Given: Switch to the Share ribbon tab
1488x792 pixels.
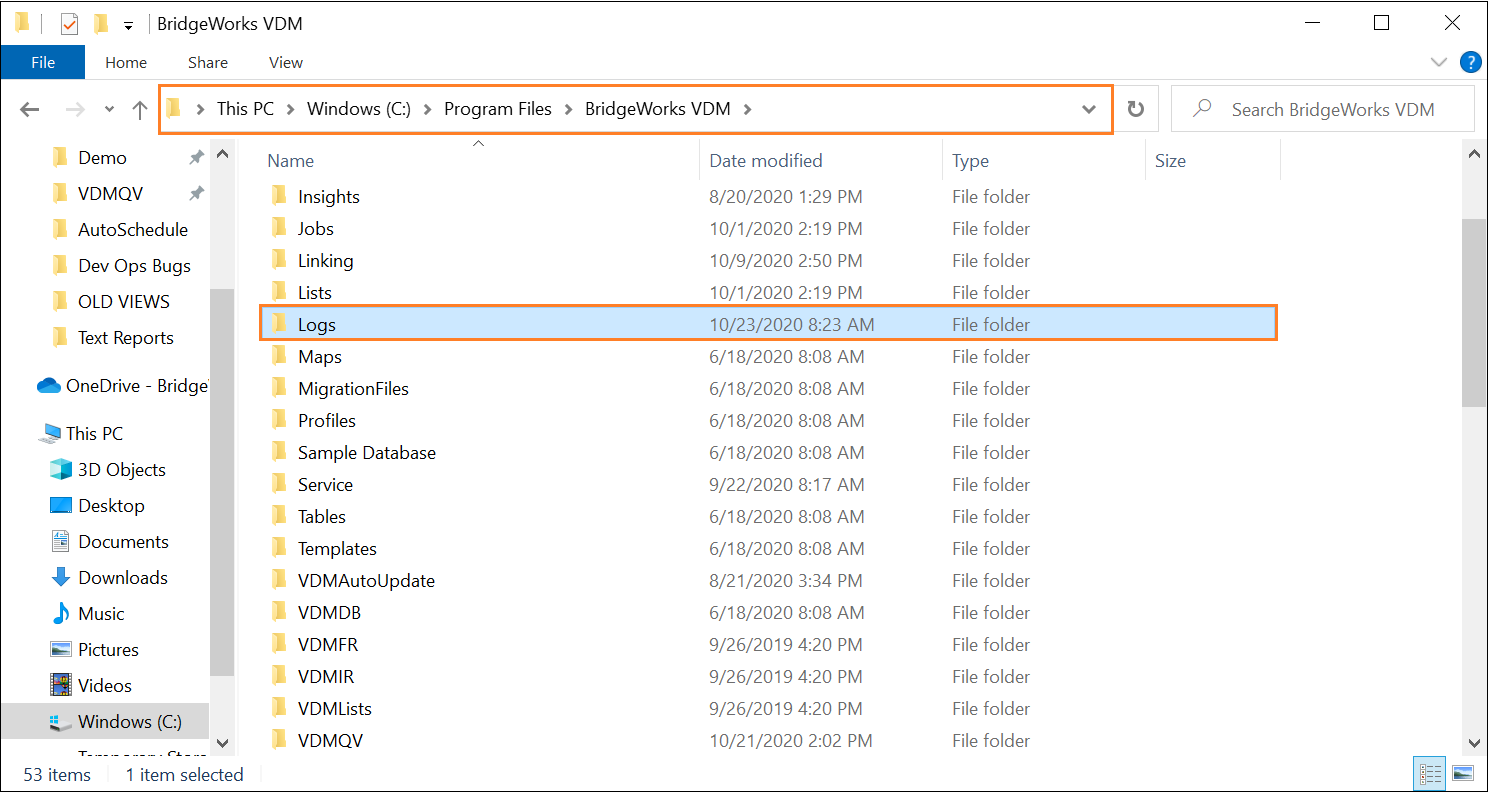Looking at the screenshot, I should coord(208,62).
